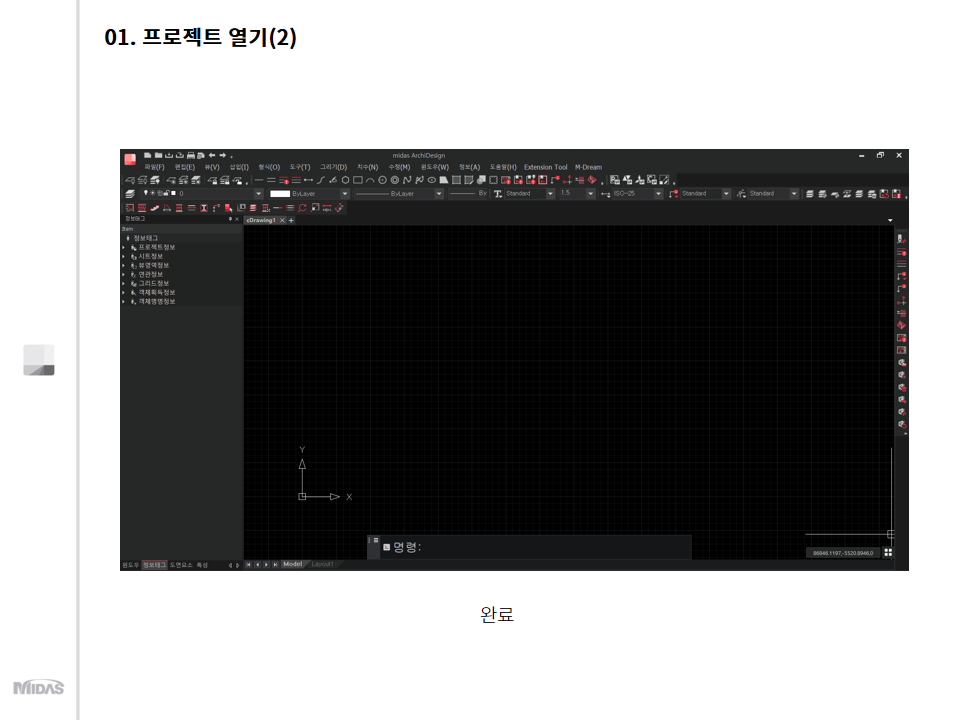Click the document tab list arrow at far right
Screen dimensions: 960x720
(890, 220)
